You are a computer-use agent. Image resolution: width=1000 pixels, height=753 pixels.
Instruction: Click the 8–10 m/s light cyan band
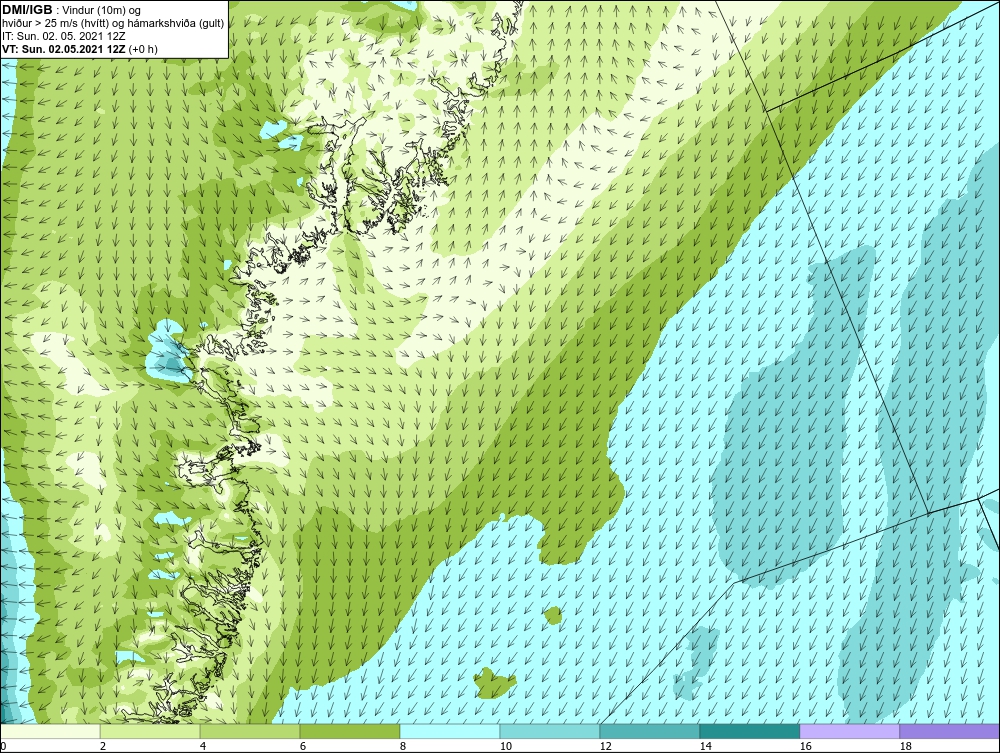click(450, 731)
